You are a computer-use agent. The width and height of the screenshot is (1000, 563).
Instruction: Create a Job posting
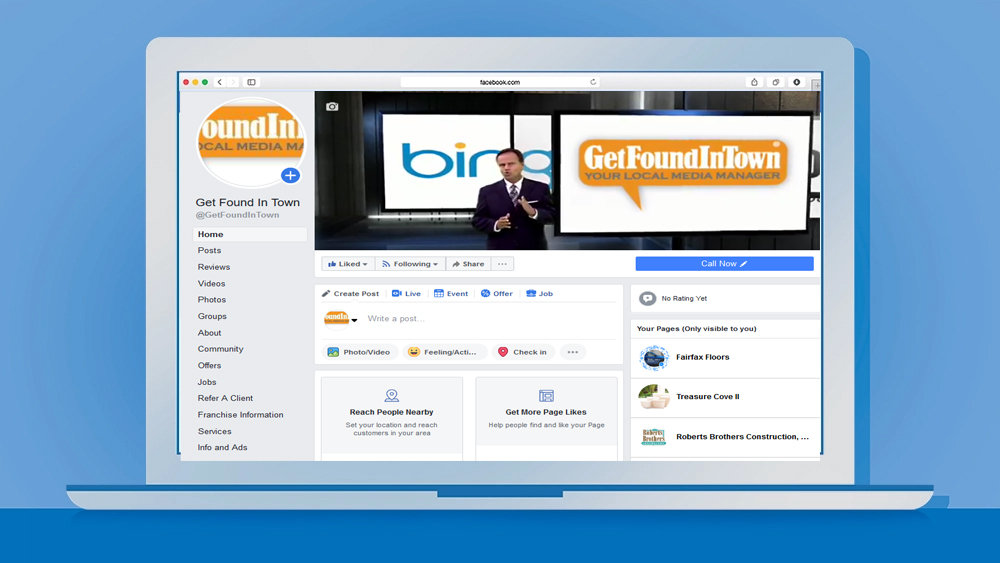(x=540, y=294)
